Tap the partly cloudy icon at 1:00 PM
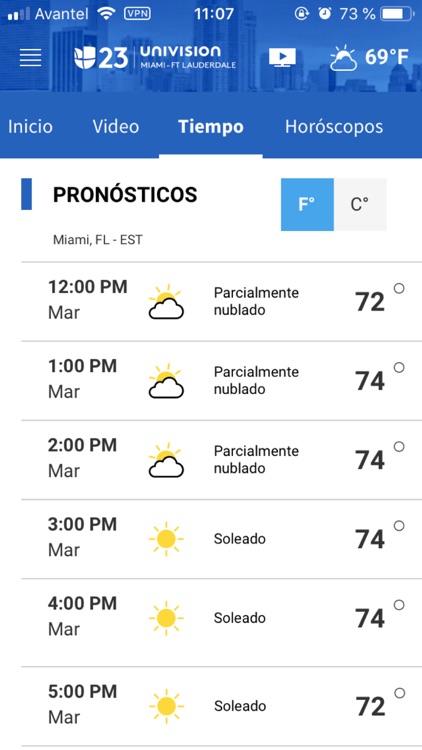The image size is (422, 750). pos(166,381)
